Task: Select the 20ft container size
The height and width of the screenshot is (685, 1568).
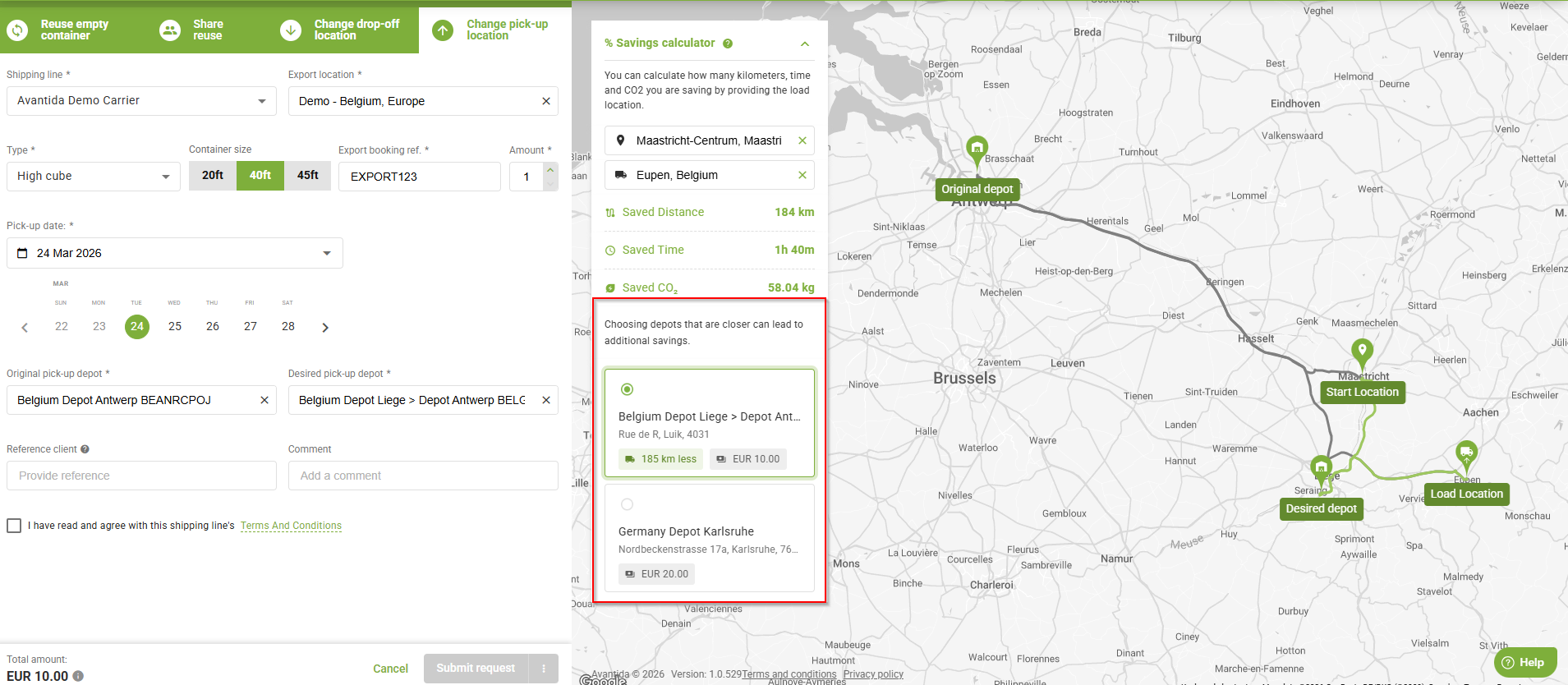Action: coord(213,176)
